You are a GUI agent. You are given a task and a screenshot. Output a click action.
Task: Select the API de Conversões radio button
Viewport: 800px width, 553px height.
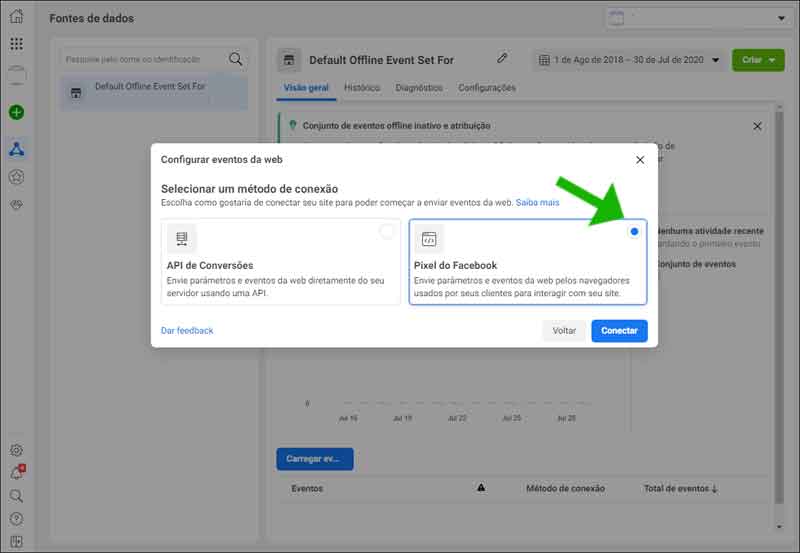387,232
